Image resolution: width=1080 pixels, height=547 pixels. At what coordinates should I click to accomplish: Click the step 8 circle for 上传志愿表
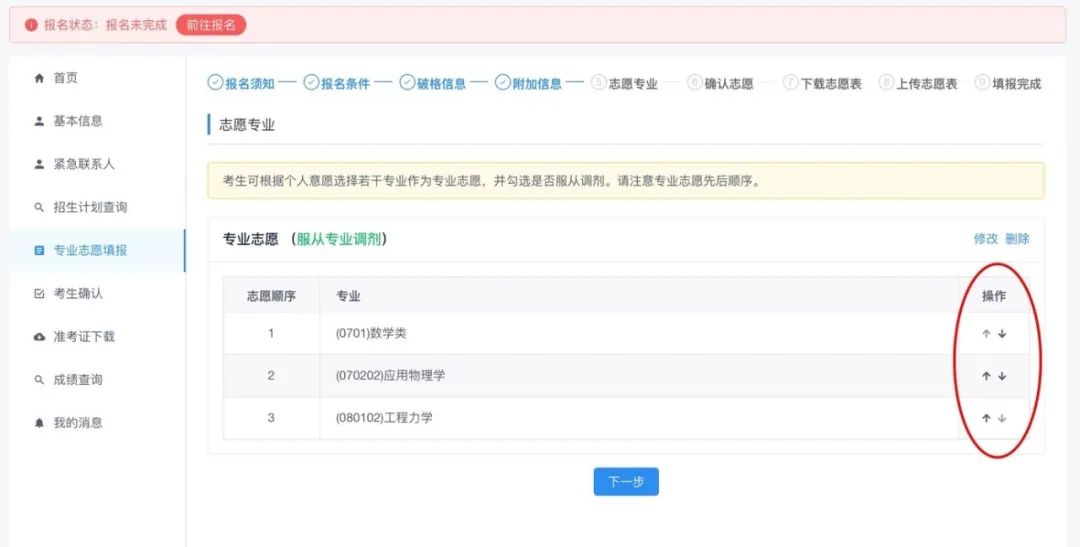[x=886, y=83]
